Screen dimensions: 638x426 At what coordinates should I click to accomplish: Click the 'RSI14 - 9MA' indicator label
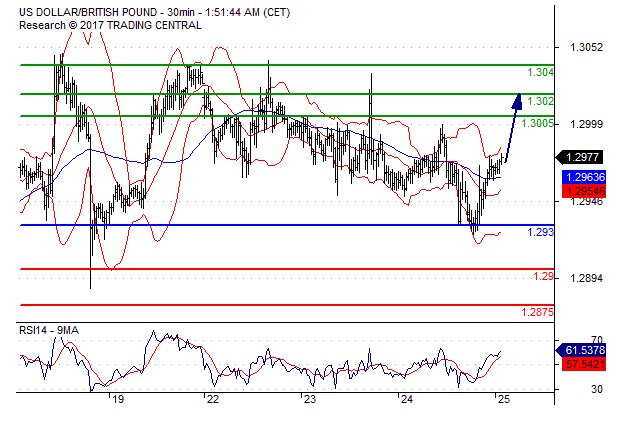pos(49,330)
